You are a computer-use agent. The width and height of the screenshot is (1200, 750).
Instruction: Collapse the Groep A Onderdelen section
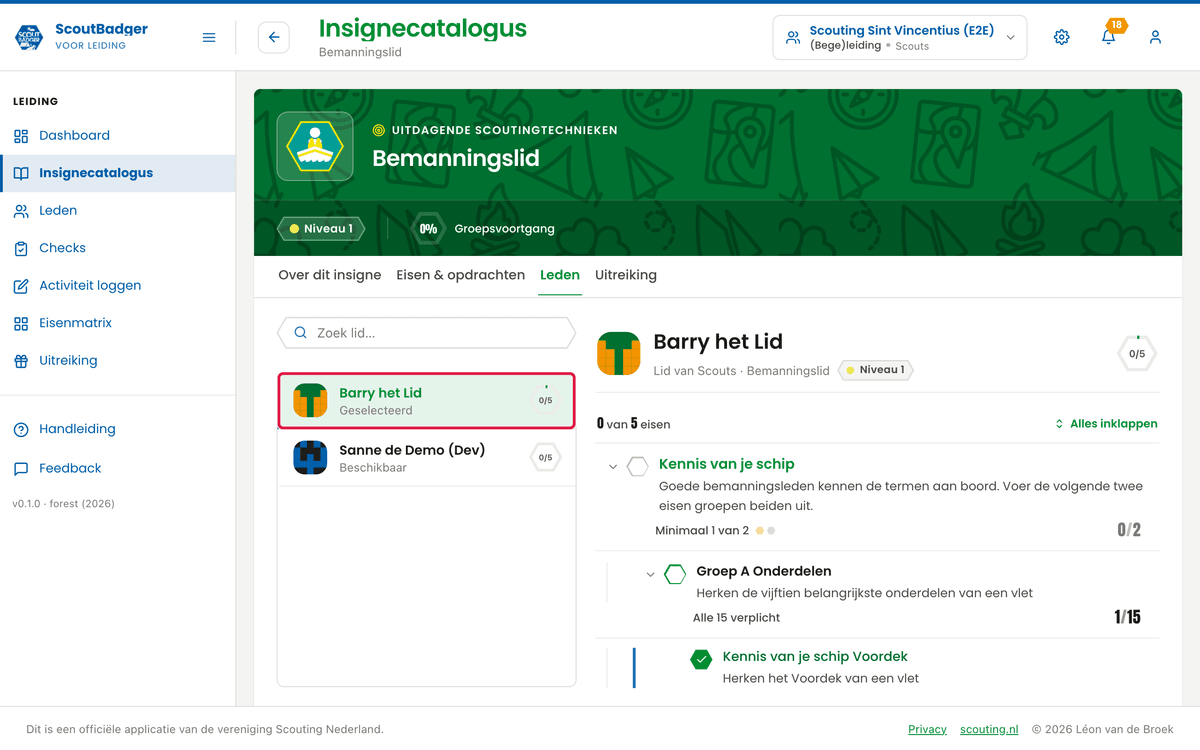pyautogui.click(x=651, y=574)
